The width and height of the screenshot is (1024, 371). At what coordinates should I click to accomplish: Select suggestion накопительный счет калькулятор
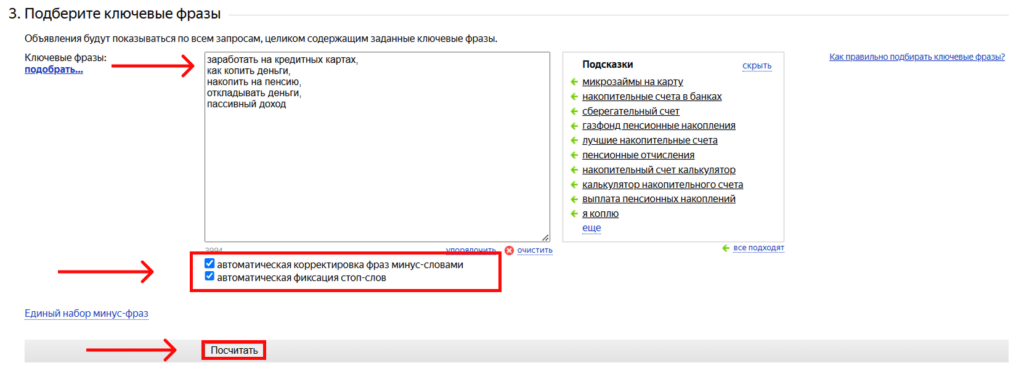659,170
